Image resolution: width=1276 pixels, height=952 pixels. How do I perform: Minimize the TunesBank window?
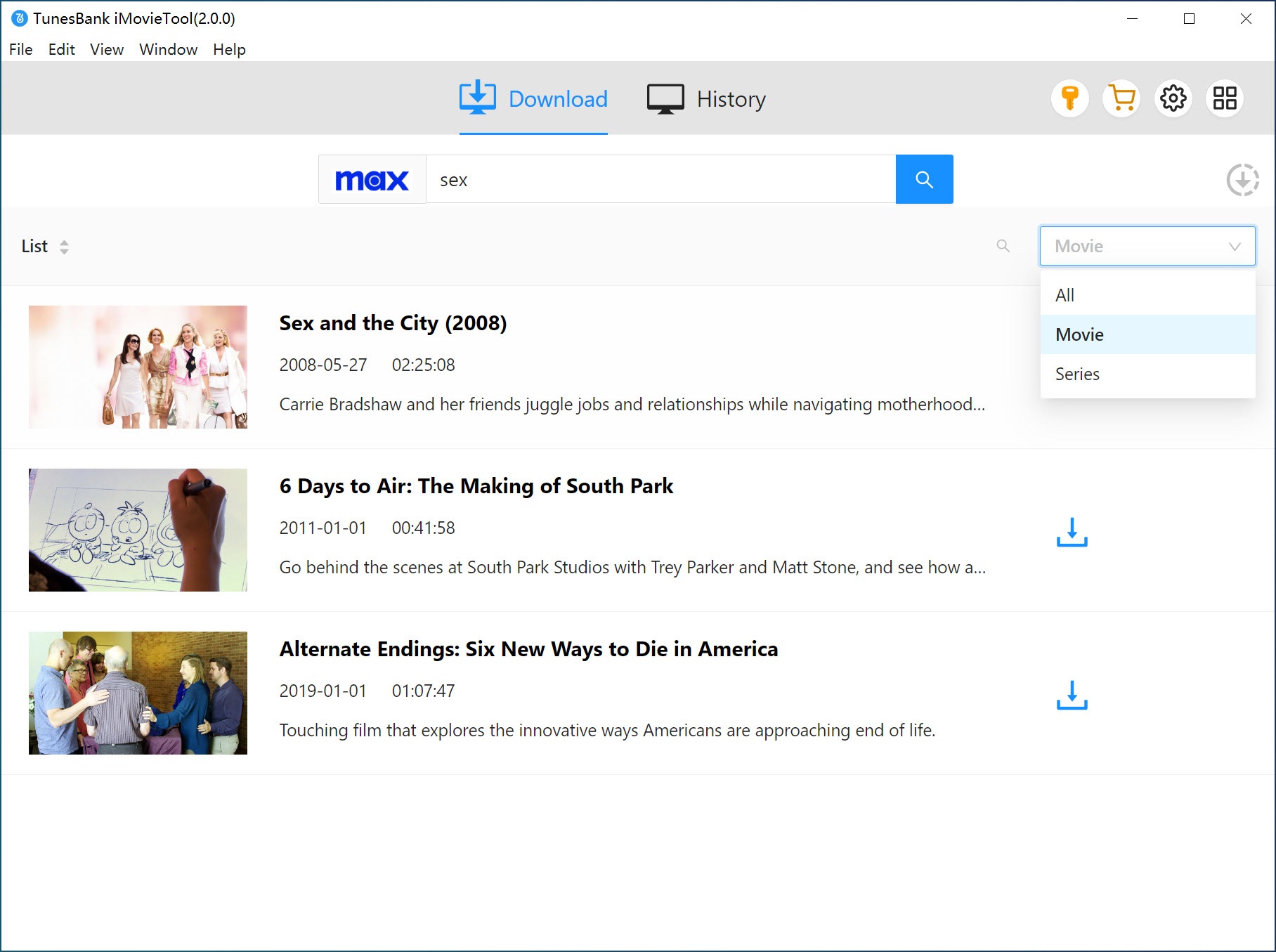(x=1132, y=19)
